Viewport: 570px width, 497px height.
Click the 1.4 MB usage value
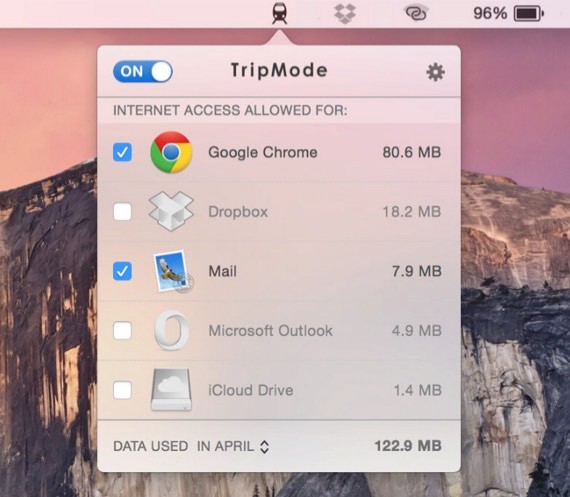418,390
